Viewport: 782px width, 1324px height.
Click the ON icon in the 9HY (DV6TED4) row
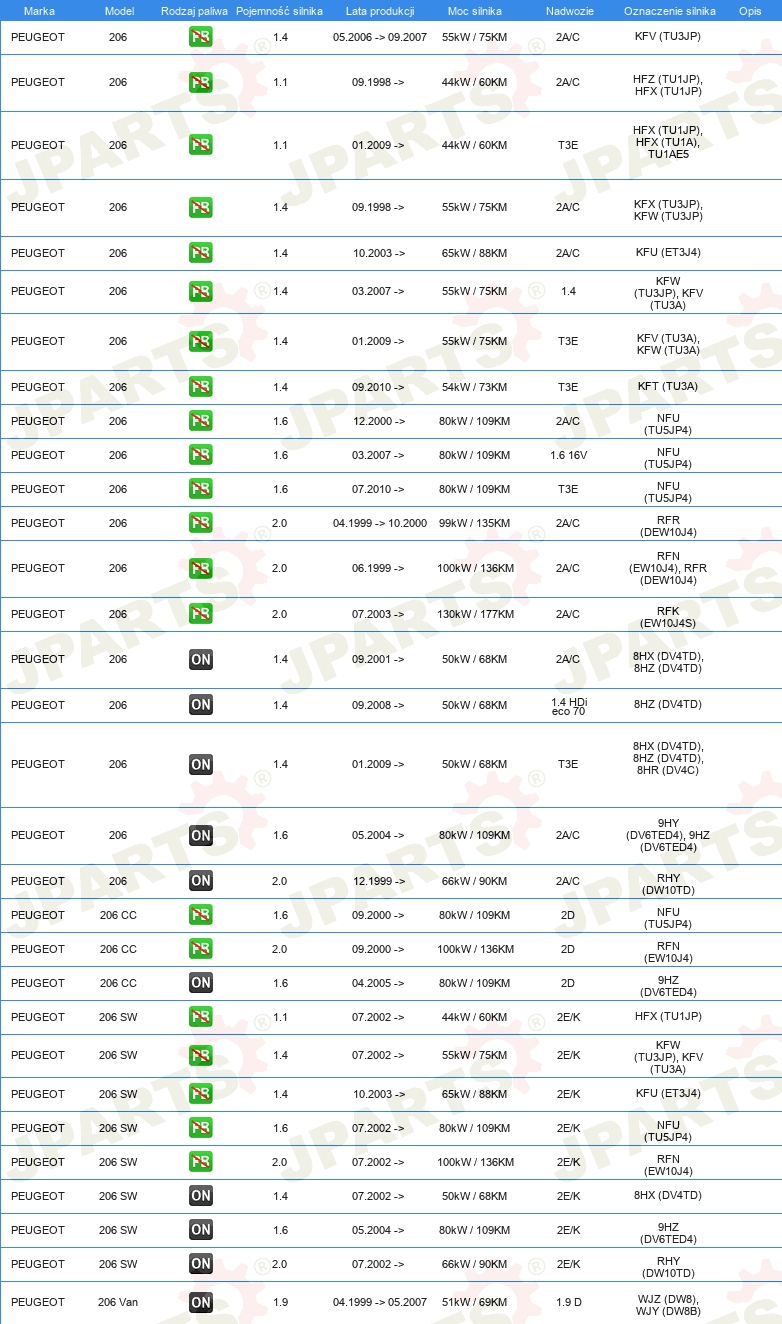(x=201, y=836)
